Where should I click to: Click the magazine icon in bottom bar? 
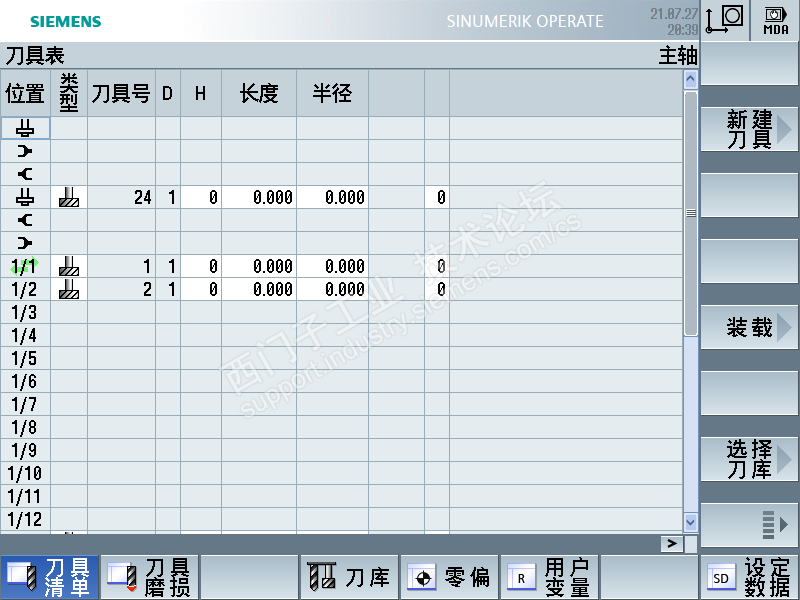click(x=322, y=577)
